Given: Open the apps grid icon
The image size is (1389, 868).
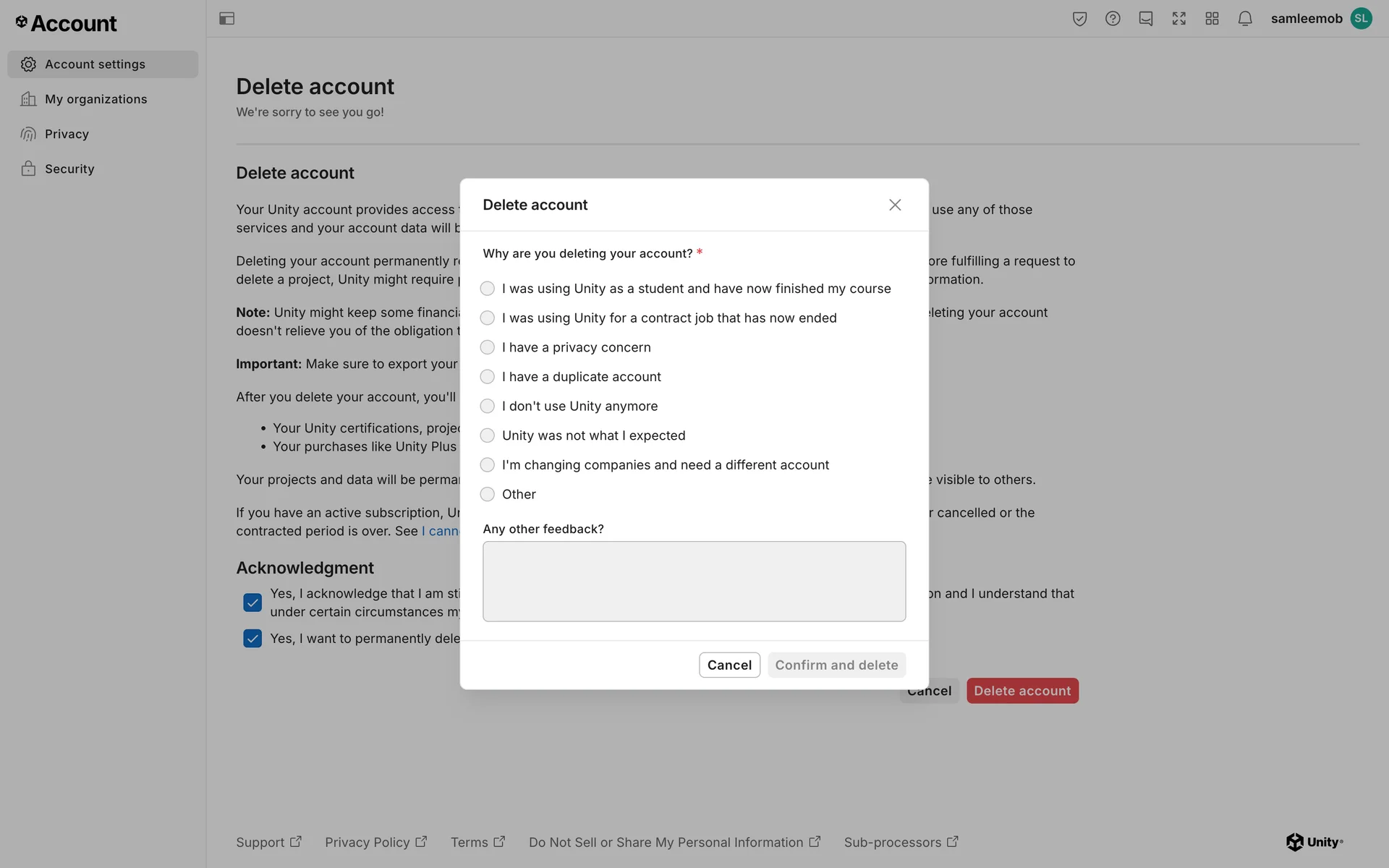Looking at the screenshot, I should [1212, 19].
